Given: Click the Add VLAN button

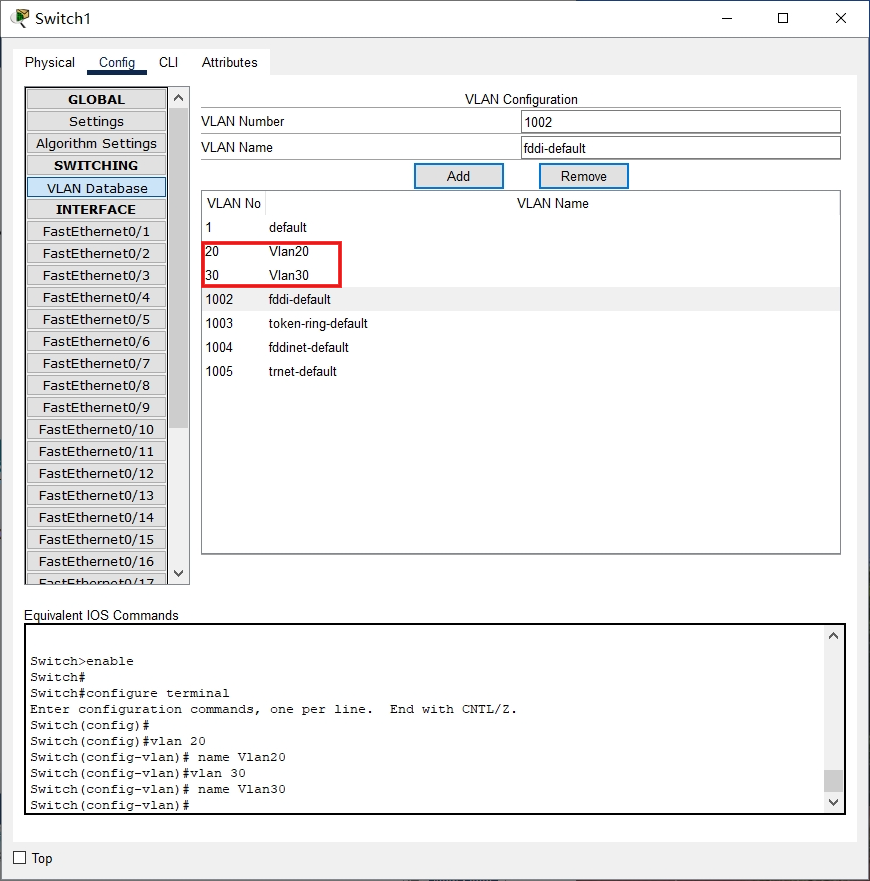Looking at the screenshot, I should point(459,176).
